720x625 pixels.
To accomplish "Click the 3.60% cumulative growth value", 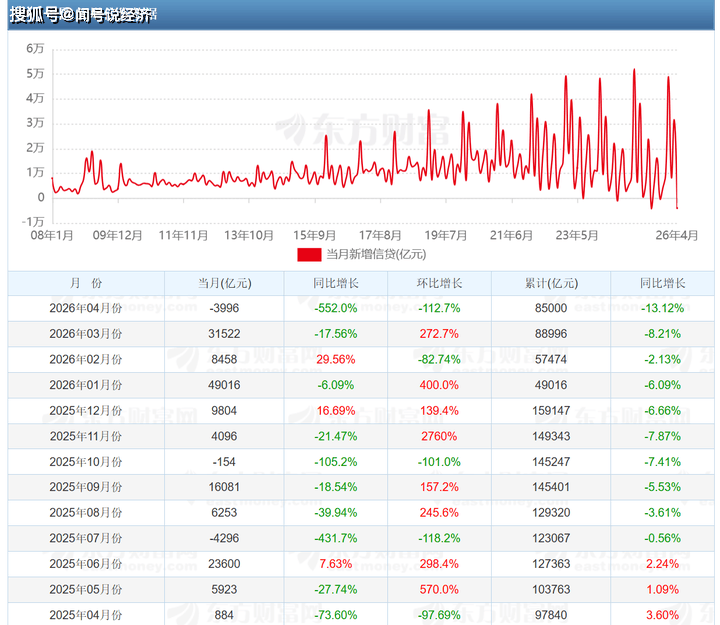I will click(x=663, y=615).
